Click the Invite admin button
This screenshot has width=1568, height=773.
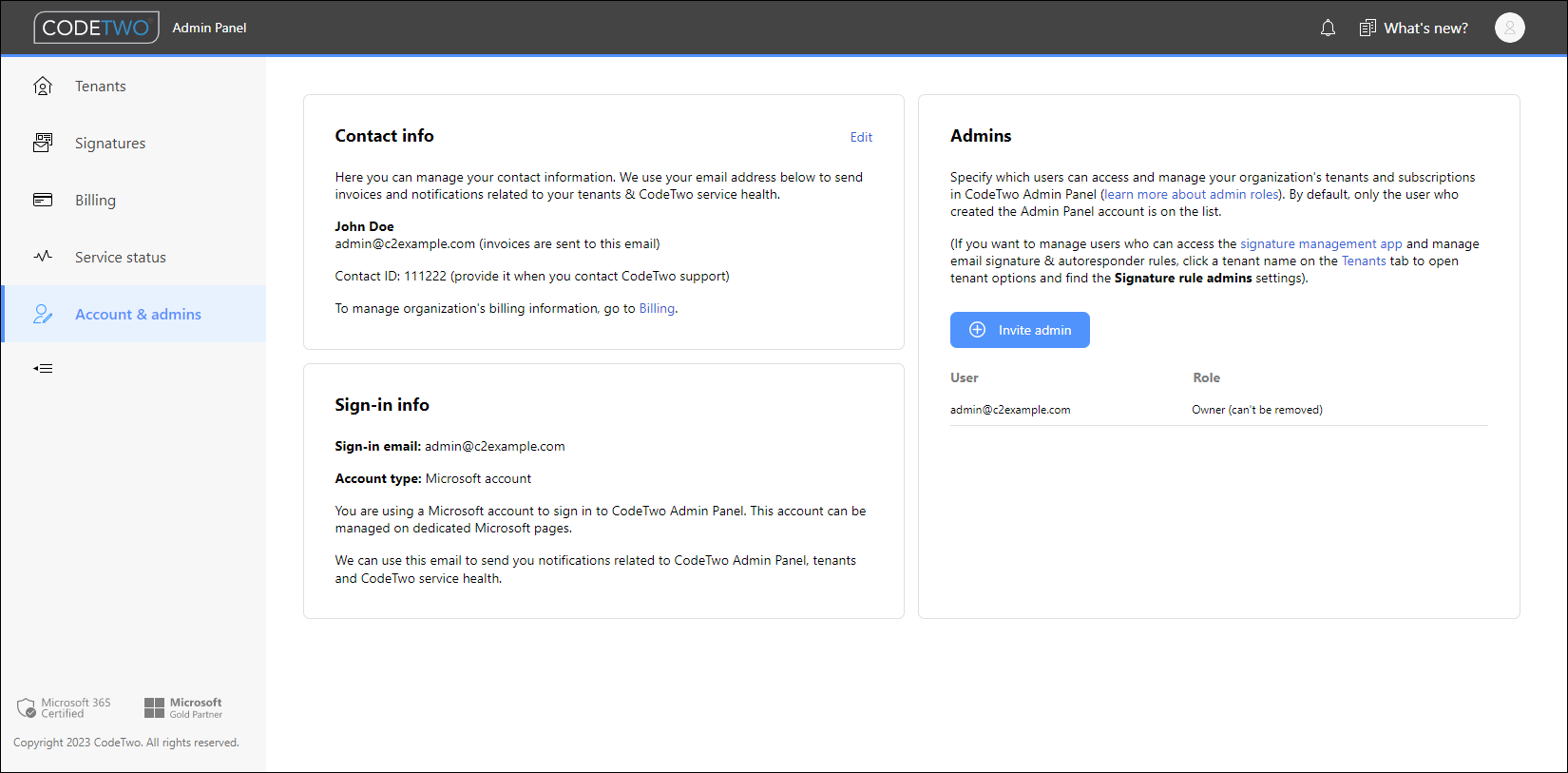tap(1020, 330)
